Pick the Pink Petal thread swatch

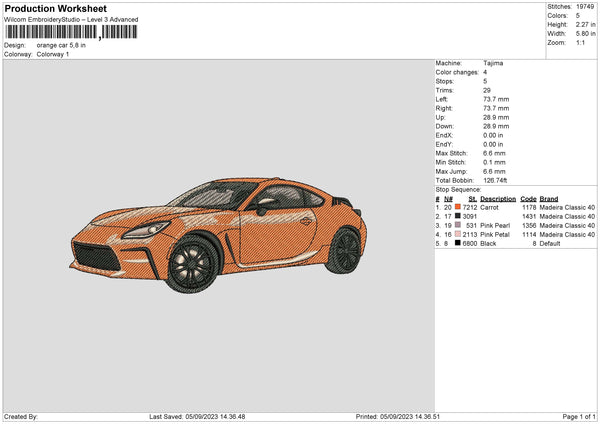tap(458, 234)
